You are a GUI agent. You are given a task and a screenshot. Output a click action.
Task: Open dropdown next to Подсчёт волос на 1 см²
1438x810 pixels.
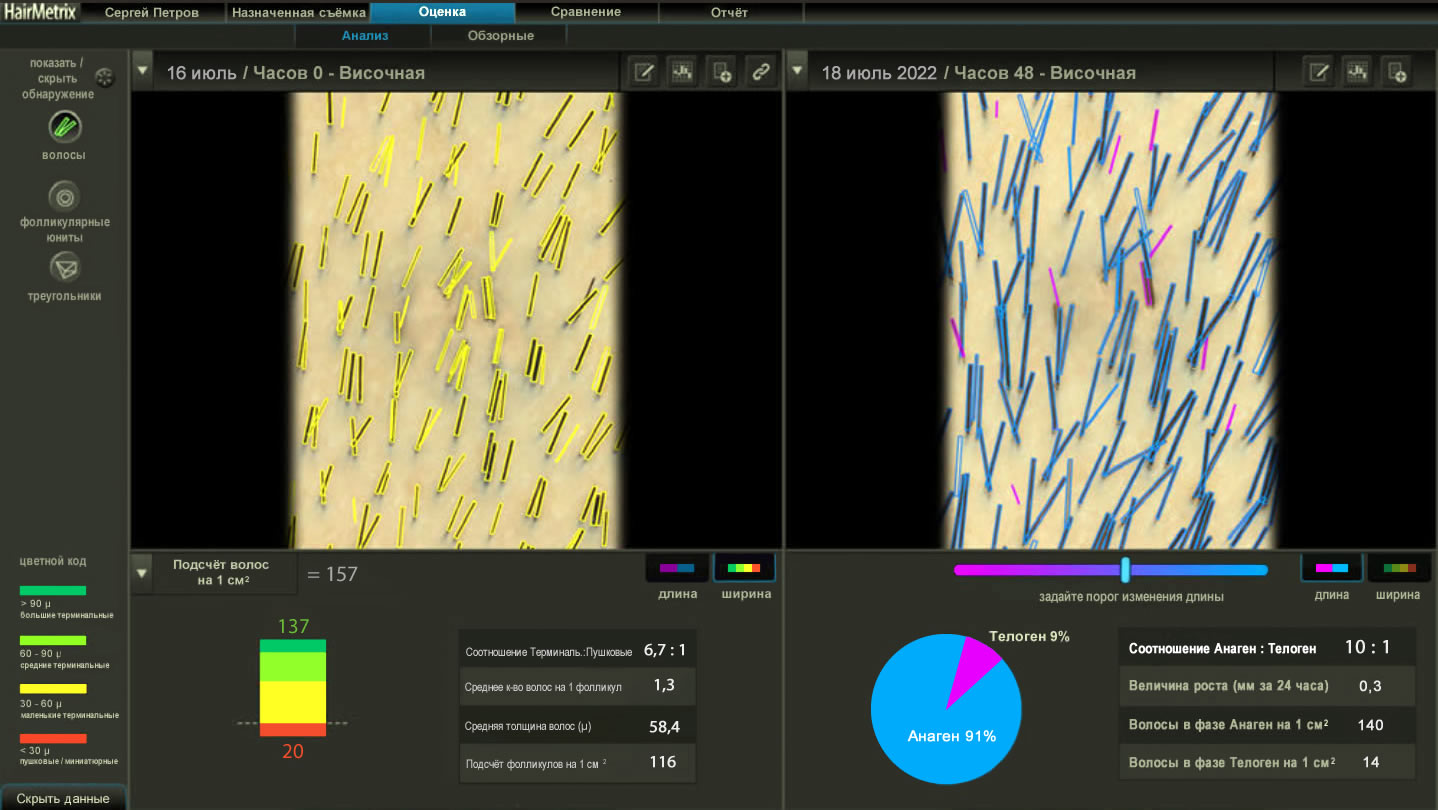(142, 573)
